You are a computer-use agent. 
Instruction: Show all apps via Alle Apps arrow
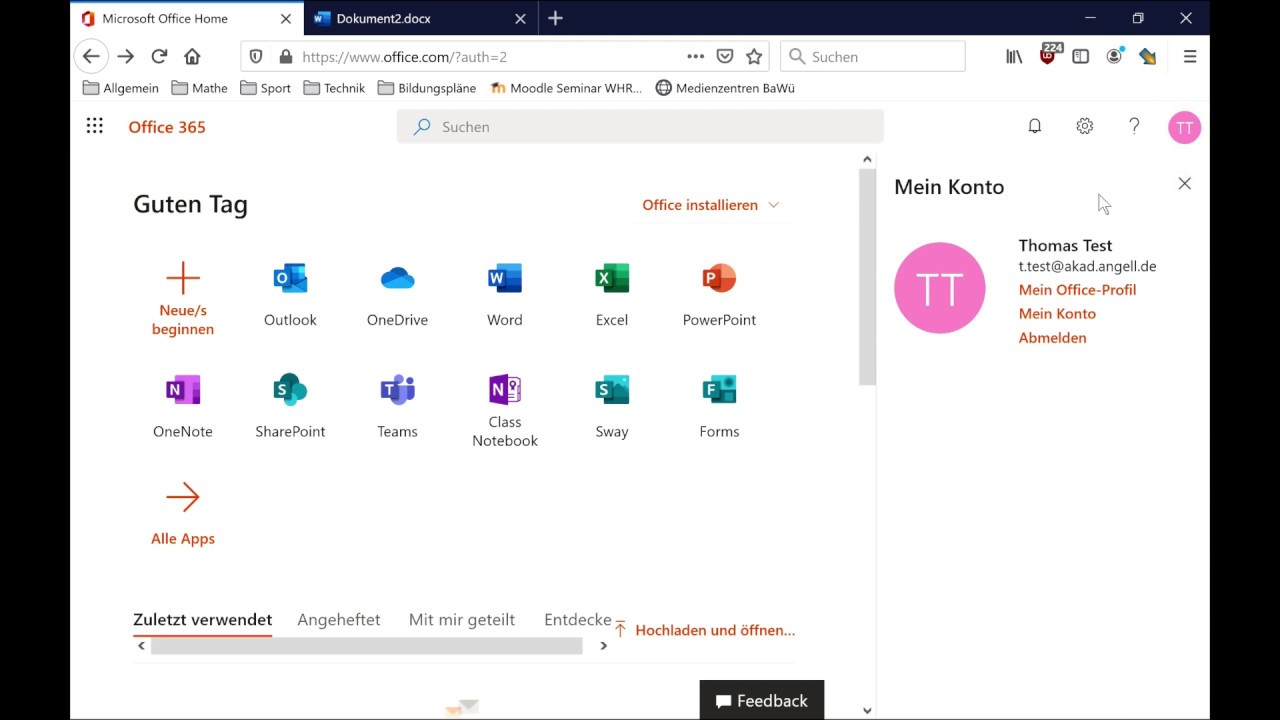[x=183, y=497]
